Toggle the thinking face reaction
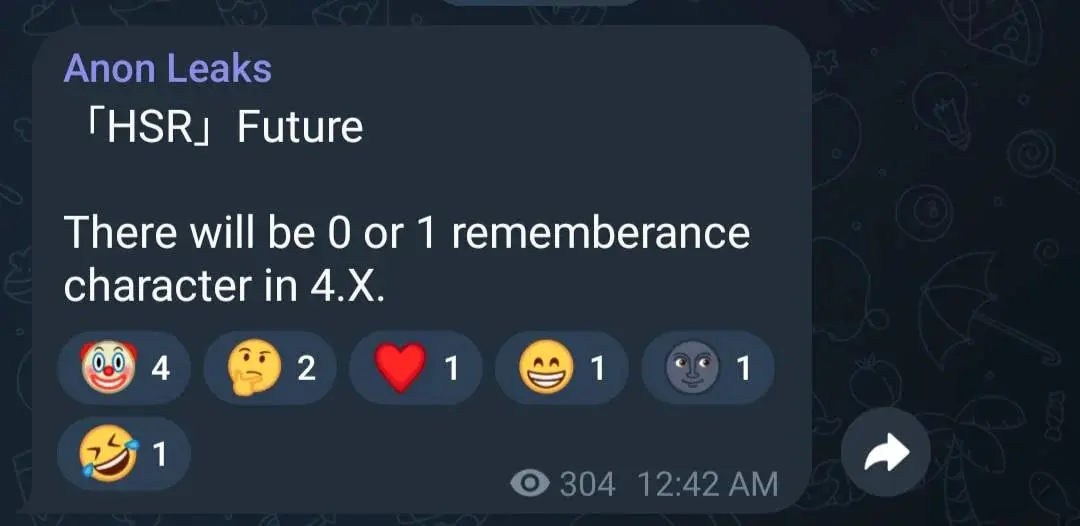 (254, 369)
